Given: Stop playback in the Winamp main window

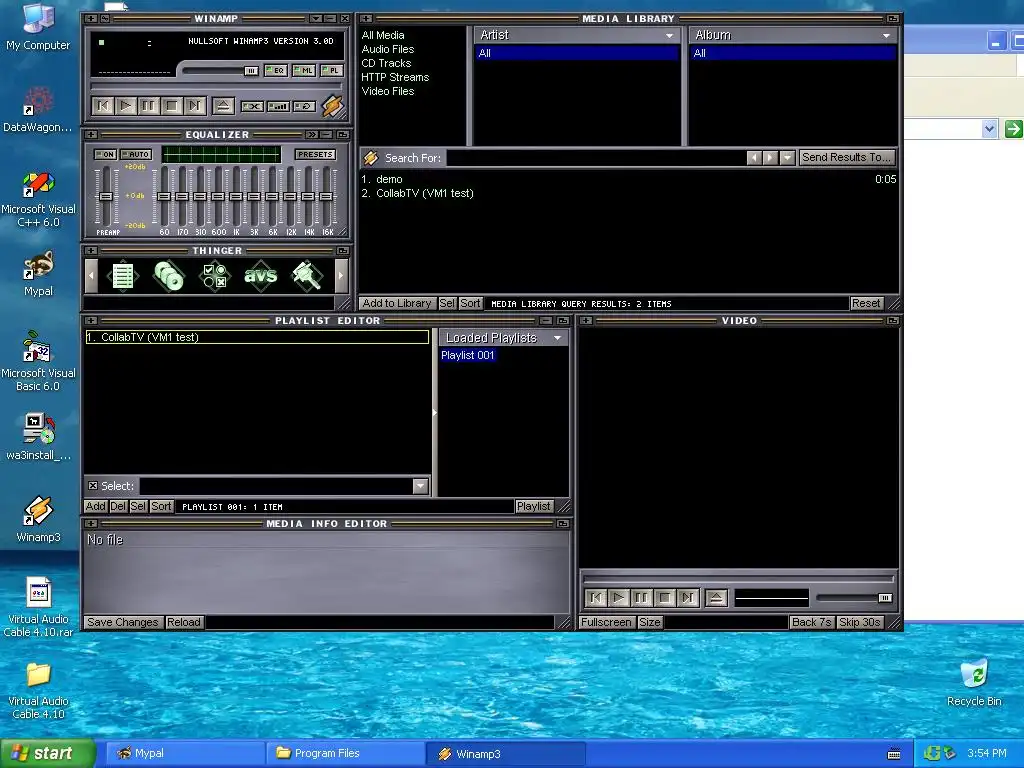Looking at the screenshot, I should pyautogui.click(x=172, y=106).
